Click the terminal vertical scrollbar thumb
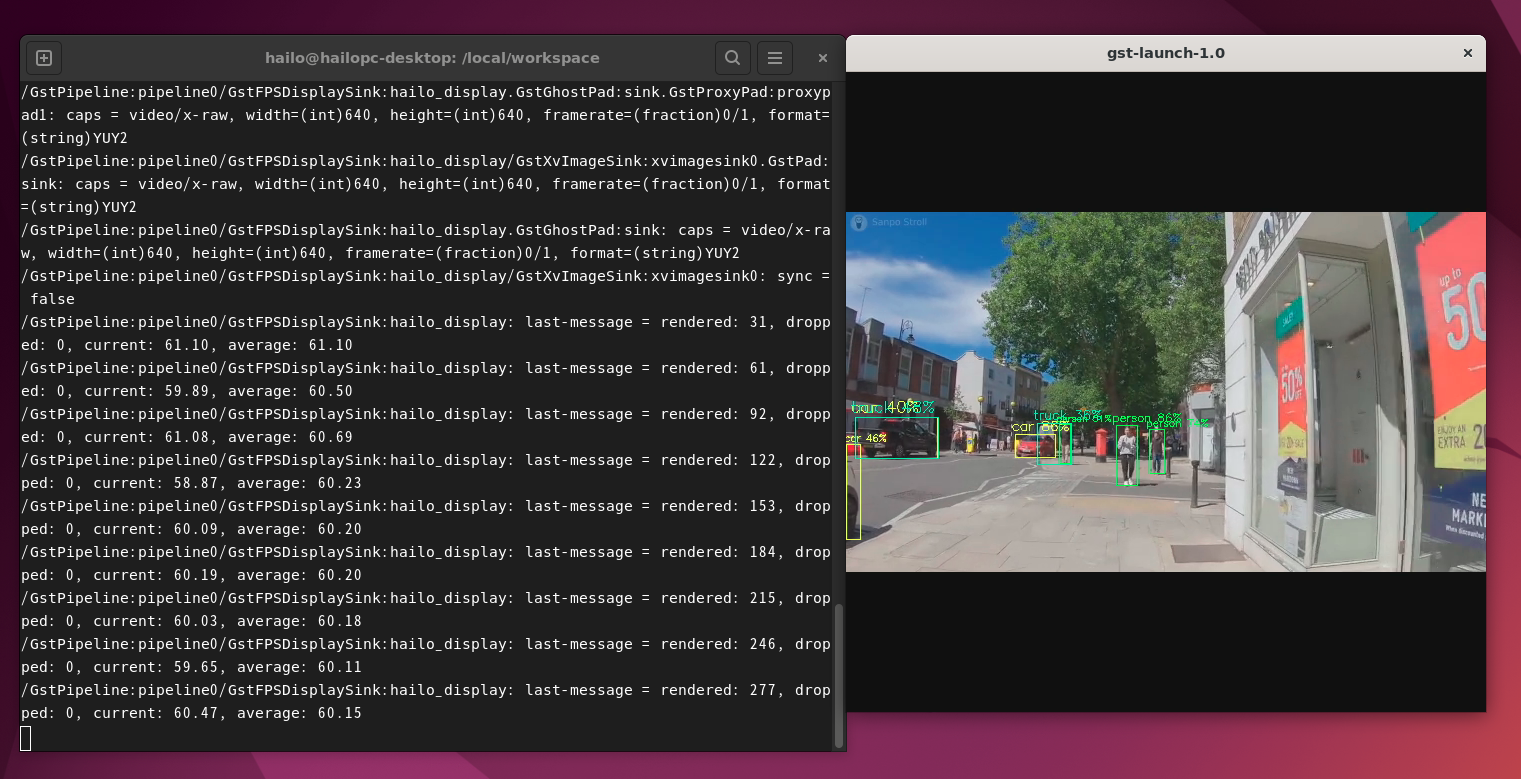This screenshot has height=779, width=1521. [838, 675]
